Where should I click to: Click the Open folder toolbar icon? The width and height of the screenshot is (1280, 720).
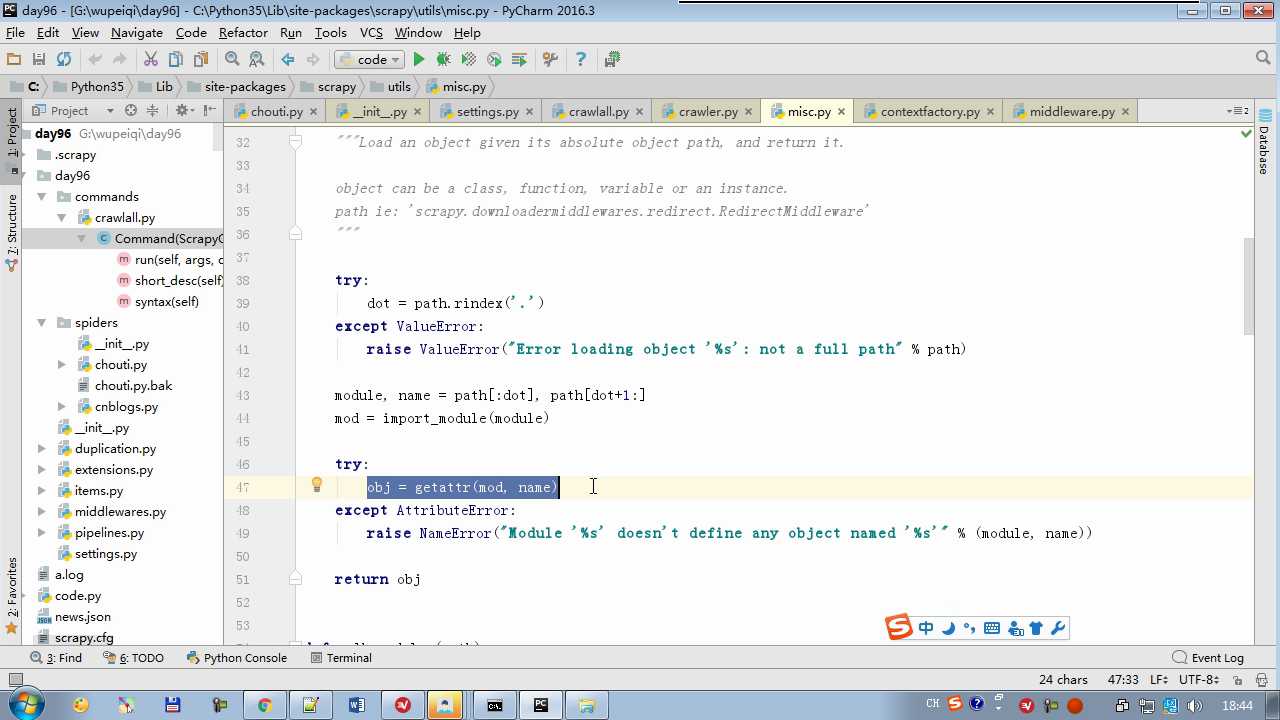click(14, 60)
